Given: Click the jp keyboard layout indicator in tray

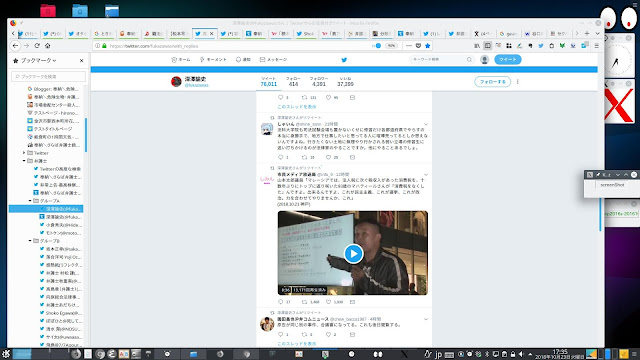Looking at the screenshot, I should tap(438, 354).
